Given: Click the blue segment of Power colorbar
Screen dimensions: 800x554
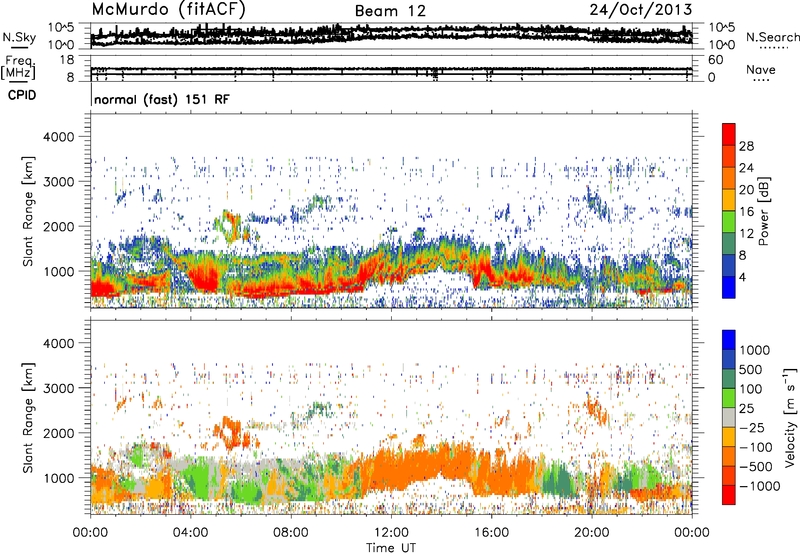Looking at the screenshot, I should (x=729, y=288).
